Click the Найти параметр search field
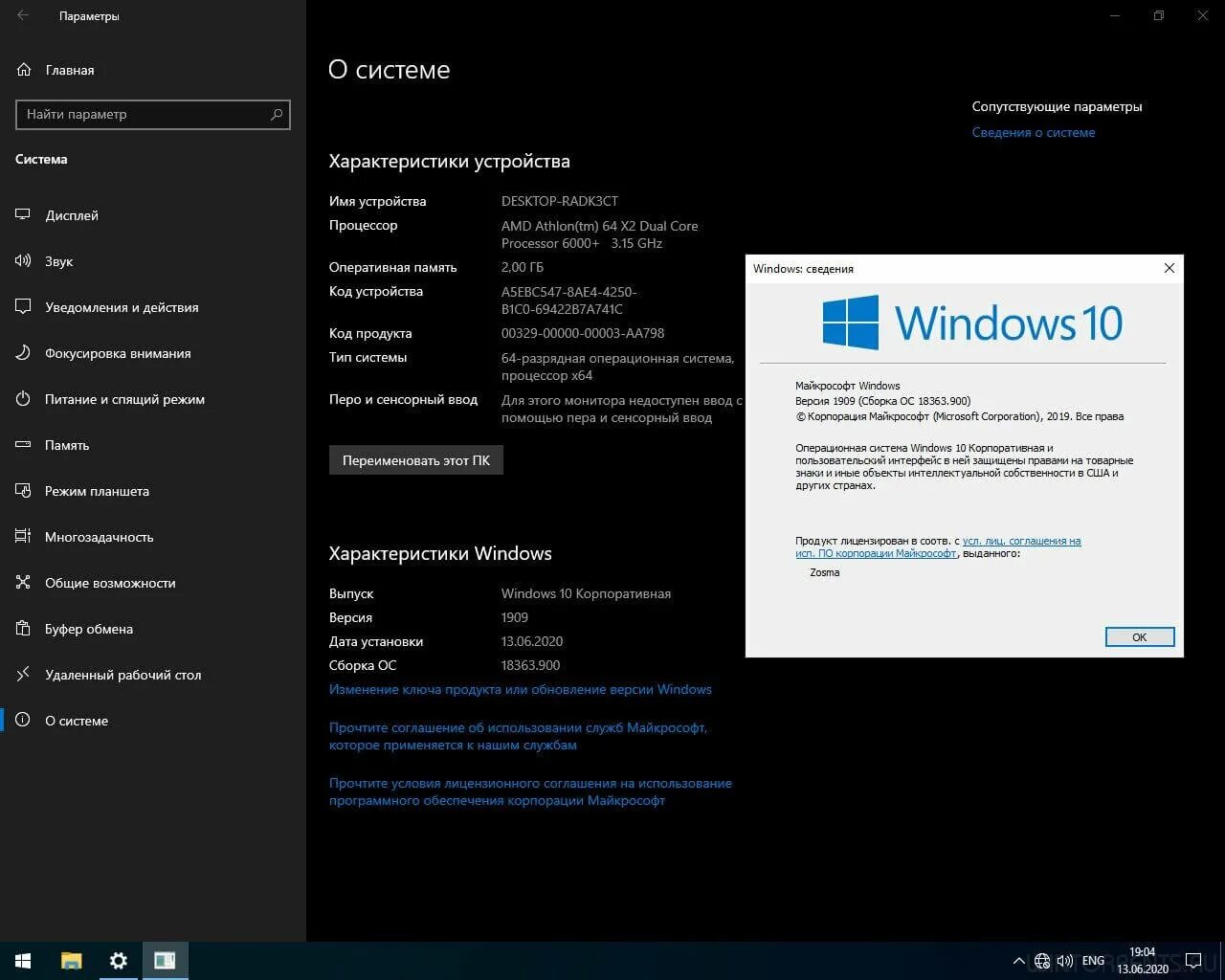The image size is (1225, 980). point(153,114)
